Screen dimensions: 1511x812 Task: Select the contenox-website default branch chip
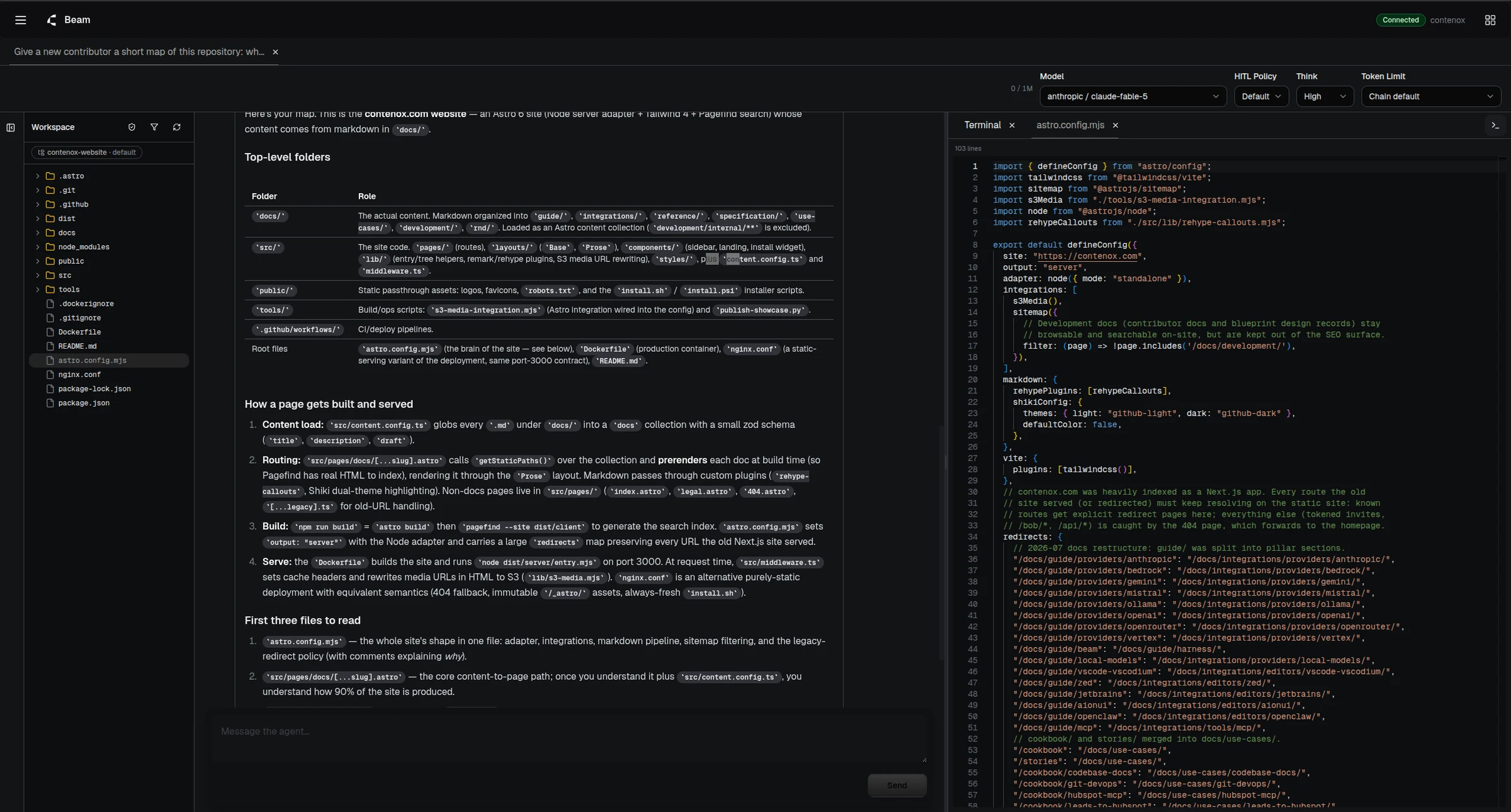click(x=87, y=152)
